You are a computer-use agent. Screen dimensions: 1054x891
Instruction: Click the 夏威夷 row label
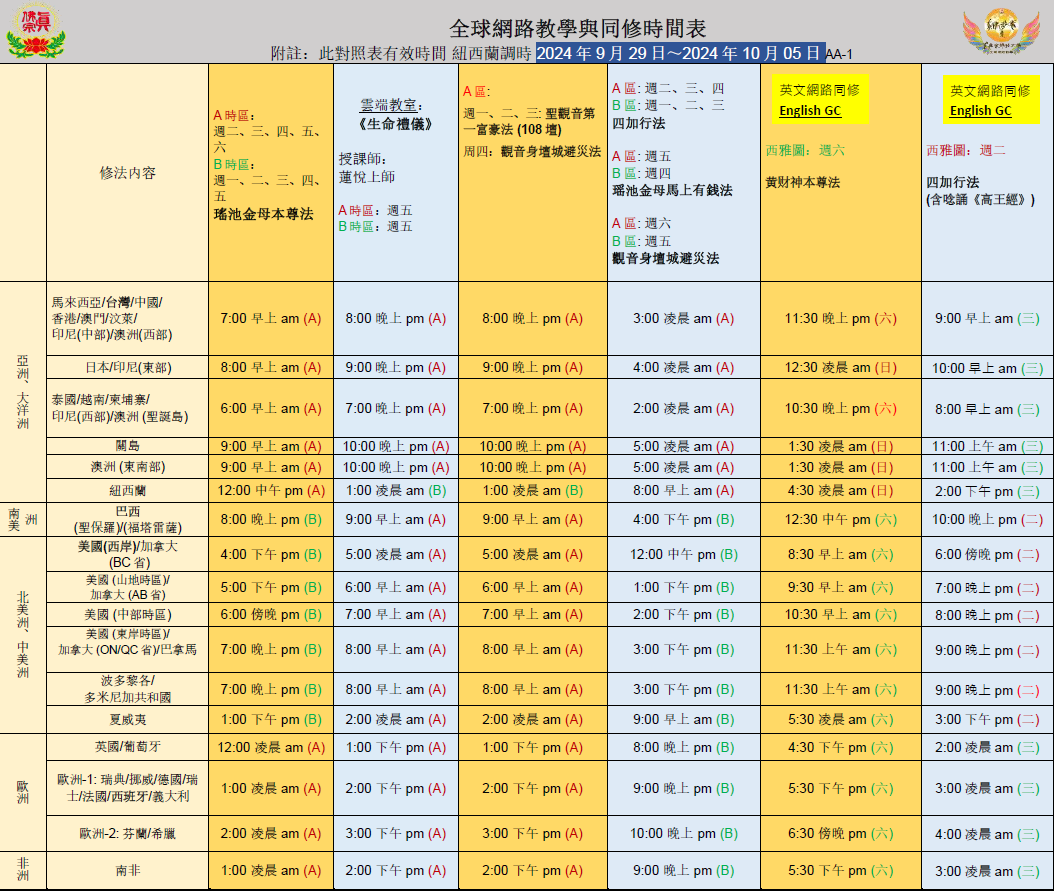coord(127,719)
